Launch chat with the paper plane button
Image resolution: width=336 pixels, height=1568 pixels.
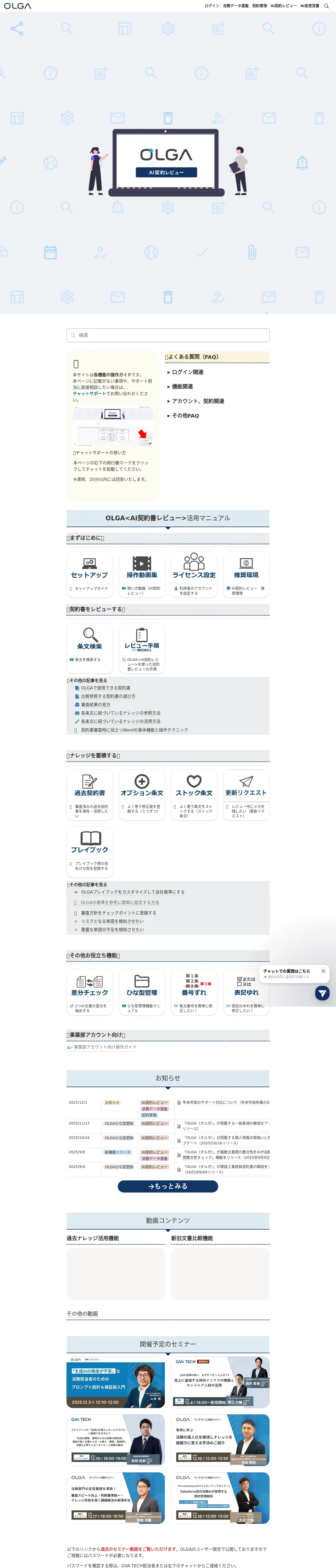point(322,993)
